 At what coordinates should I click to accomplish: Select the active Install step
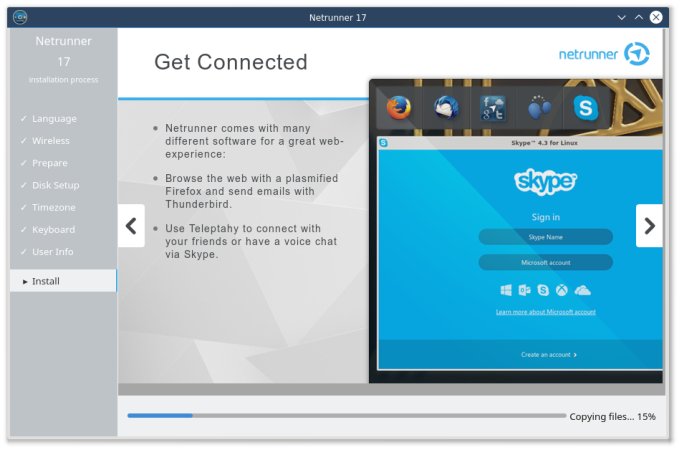63,281
